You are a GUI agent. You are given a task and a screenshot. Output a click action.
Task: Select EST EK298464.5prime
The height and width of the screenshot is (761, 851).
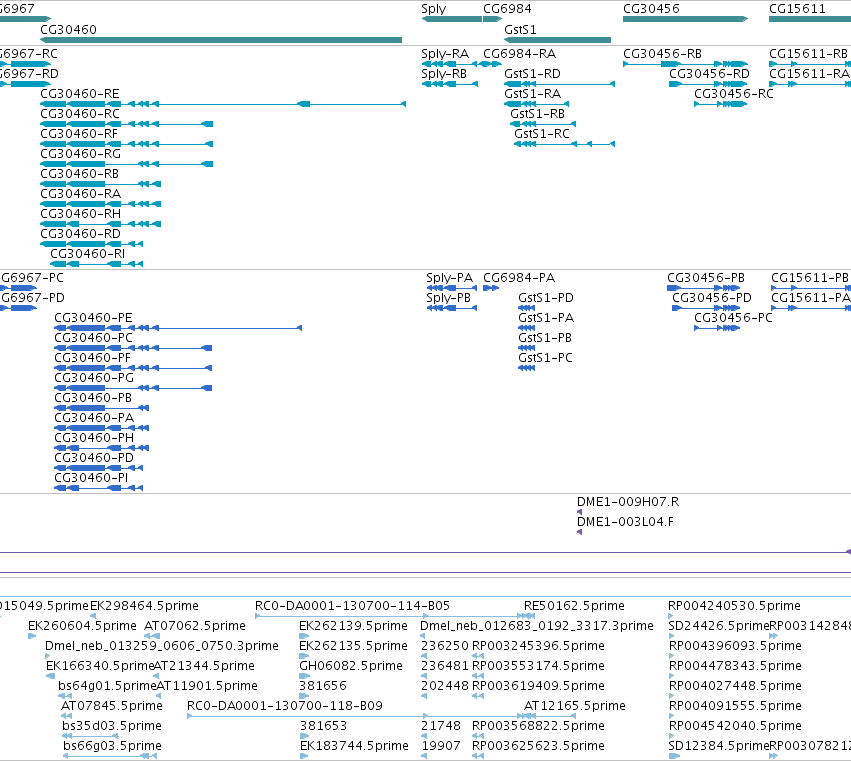click(144, 606)
